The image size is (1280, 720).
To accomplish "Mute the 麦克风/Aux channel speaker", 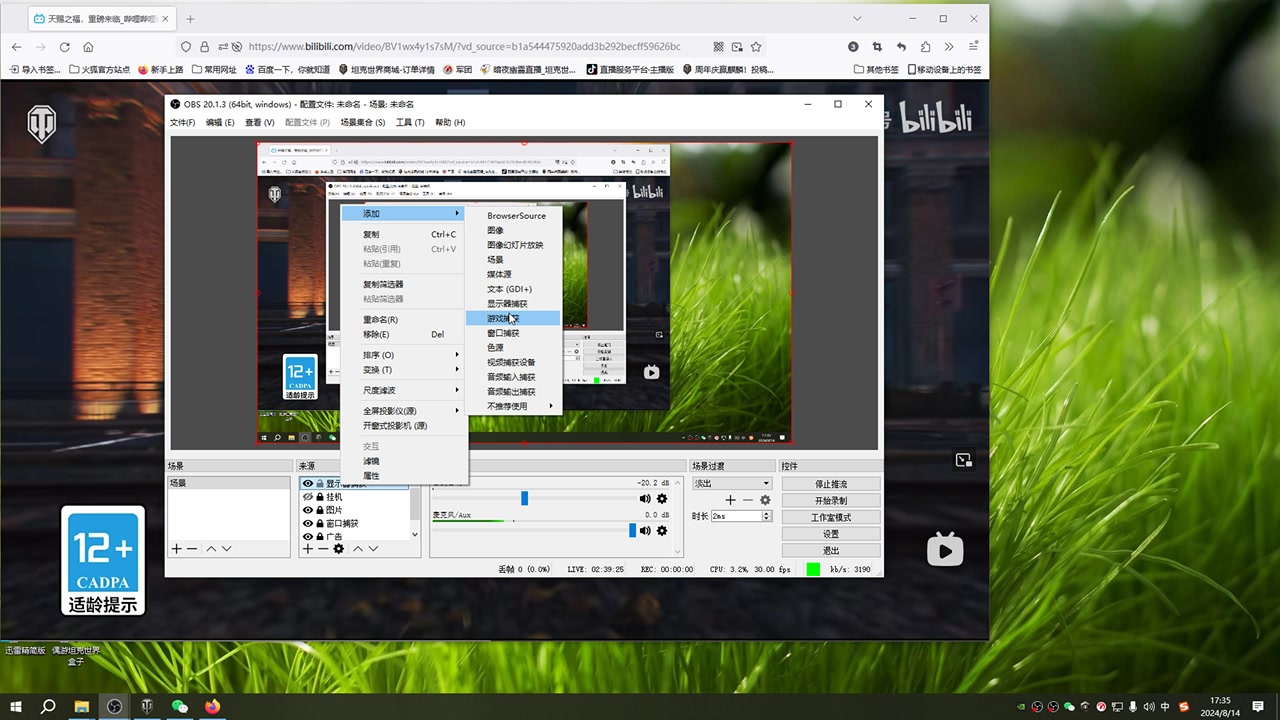I will tap(645, 530).
